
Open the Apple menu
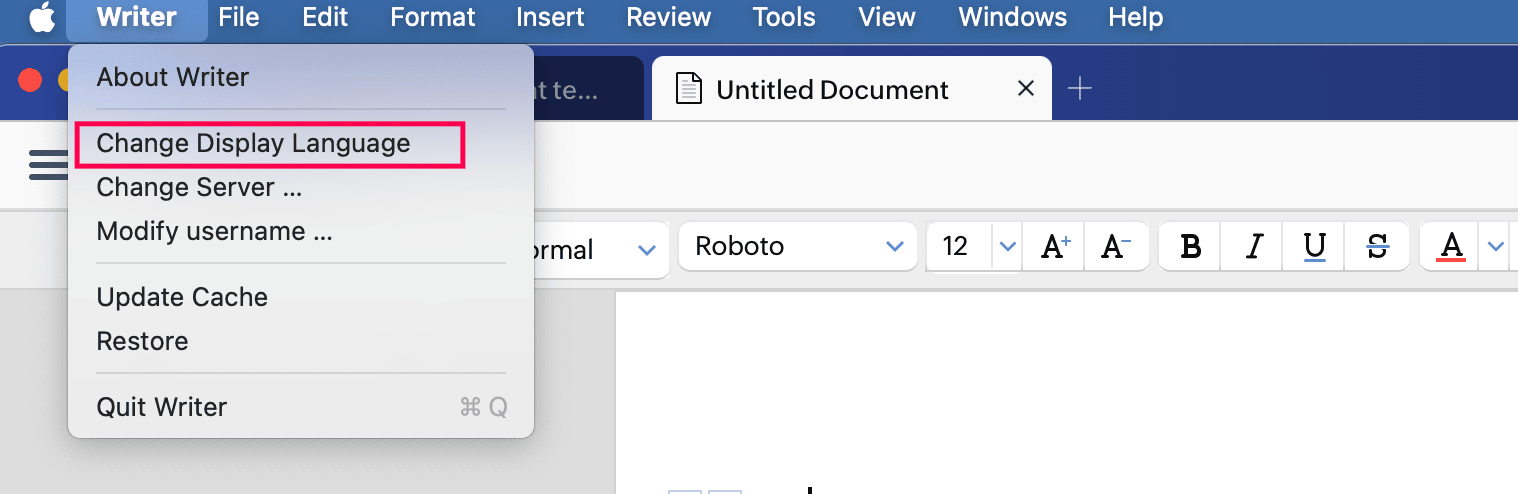pos(42,17)
